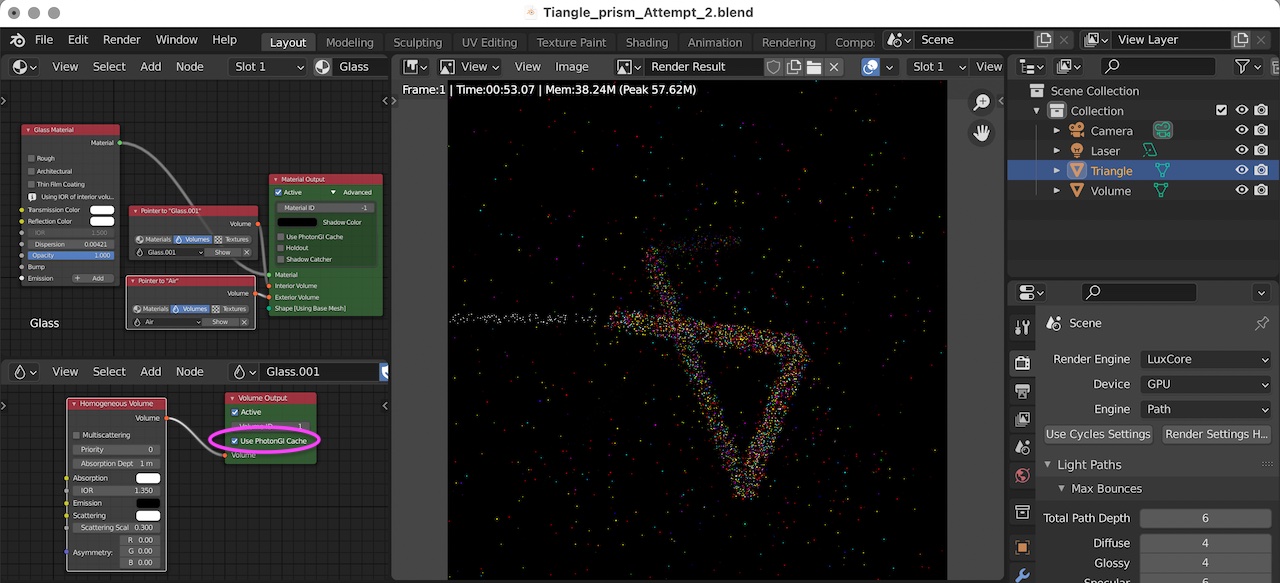Image resolution: width=1280 pixels, height=583 pixels.
Task: Toggle Use PhotonGI Cache in Volume Output
Action: coord(235,441)
